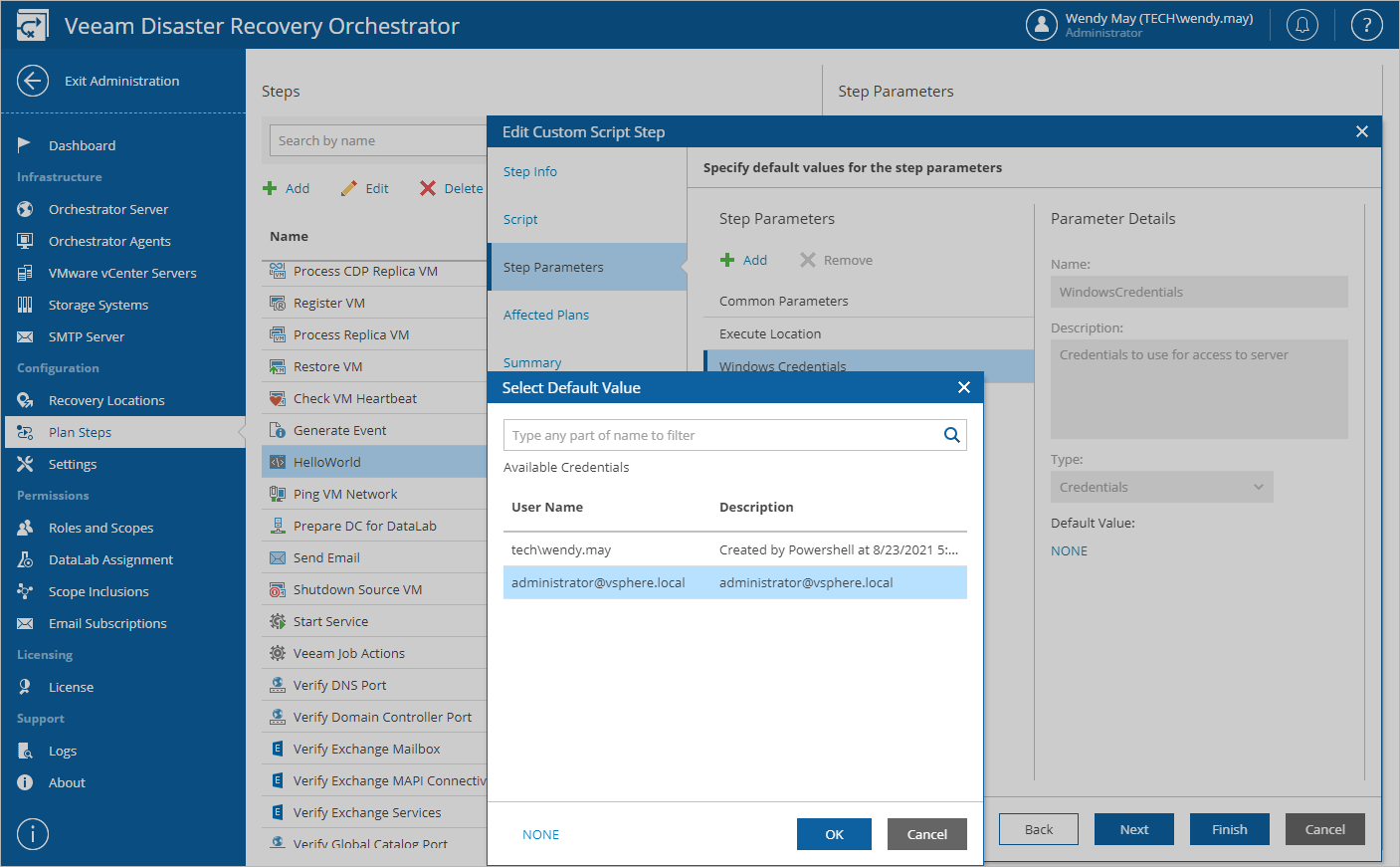Click the HelloWorld script step icon
1400x867 pixels.
pos(278,462)
